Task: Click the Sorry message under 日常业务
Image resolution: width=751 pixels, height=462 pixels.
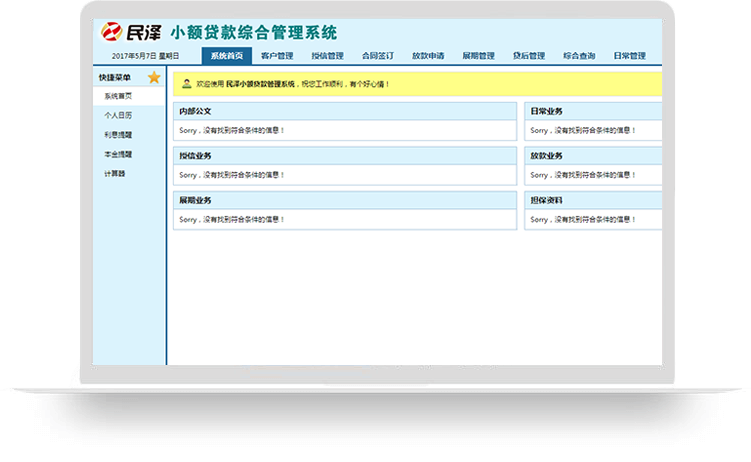Action: coord(583,130)
